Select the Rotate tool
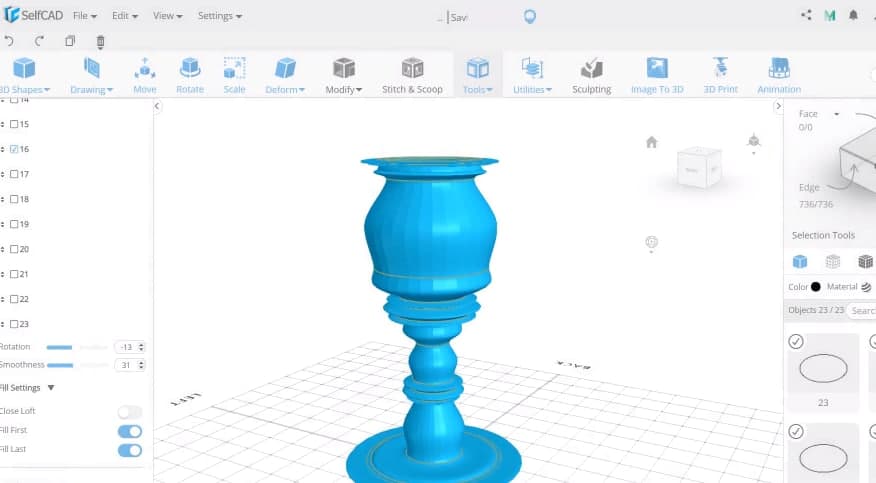The image size is (876, 483). tap(190, 76)
